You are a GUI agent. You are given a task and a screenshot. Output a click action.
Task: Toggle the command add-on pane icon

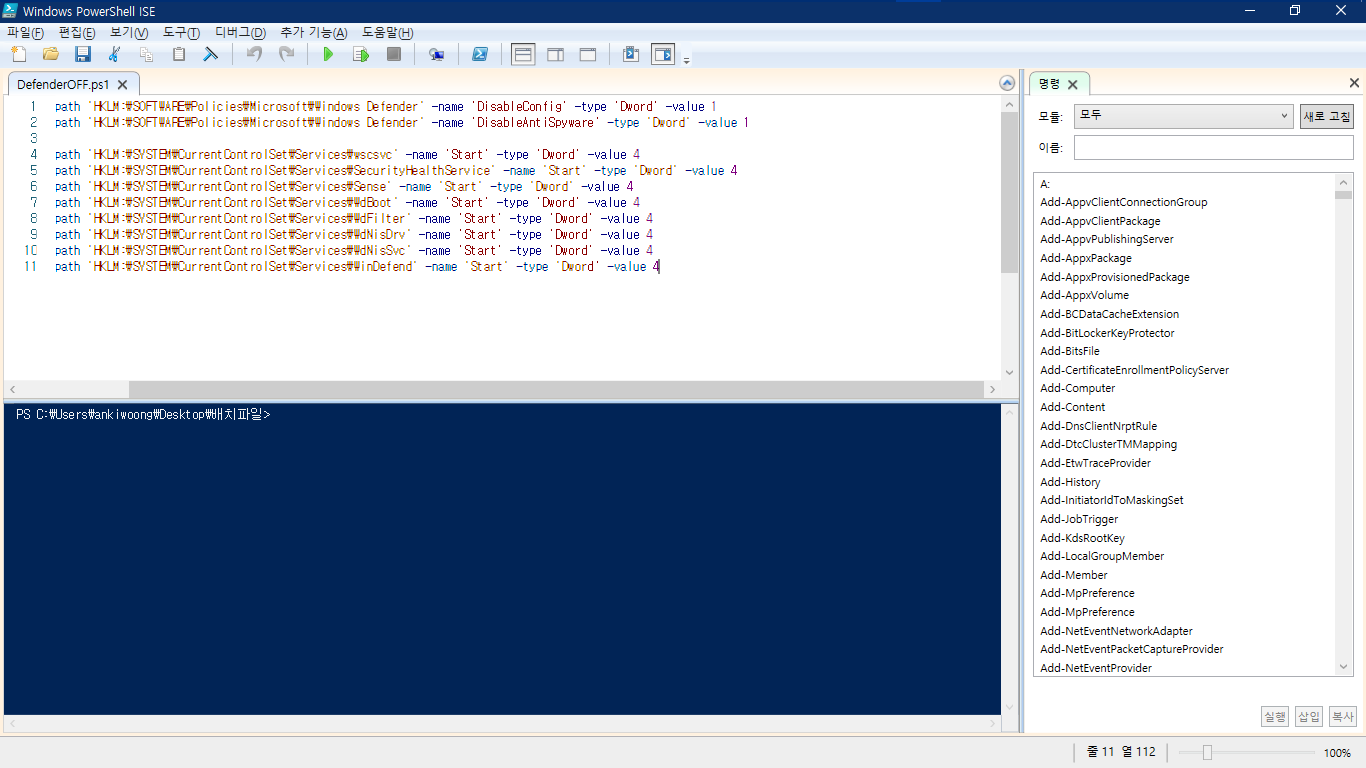(663, 54)
